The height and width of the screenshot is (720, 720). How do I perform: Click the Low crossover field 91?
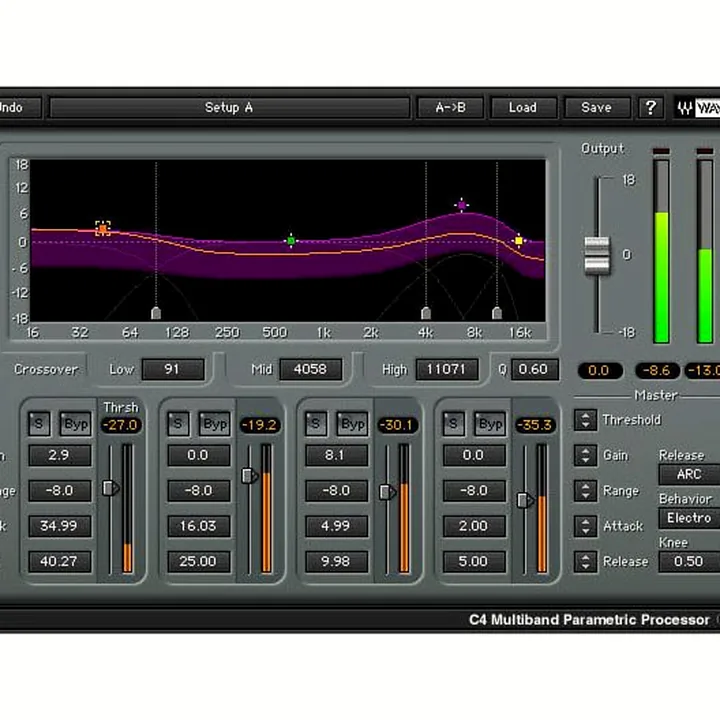click(173, 369)
